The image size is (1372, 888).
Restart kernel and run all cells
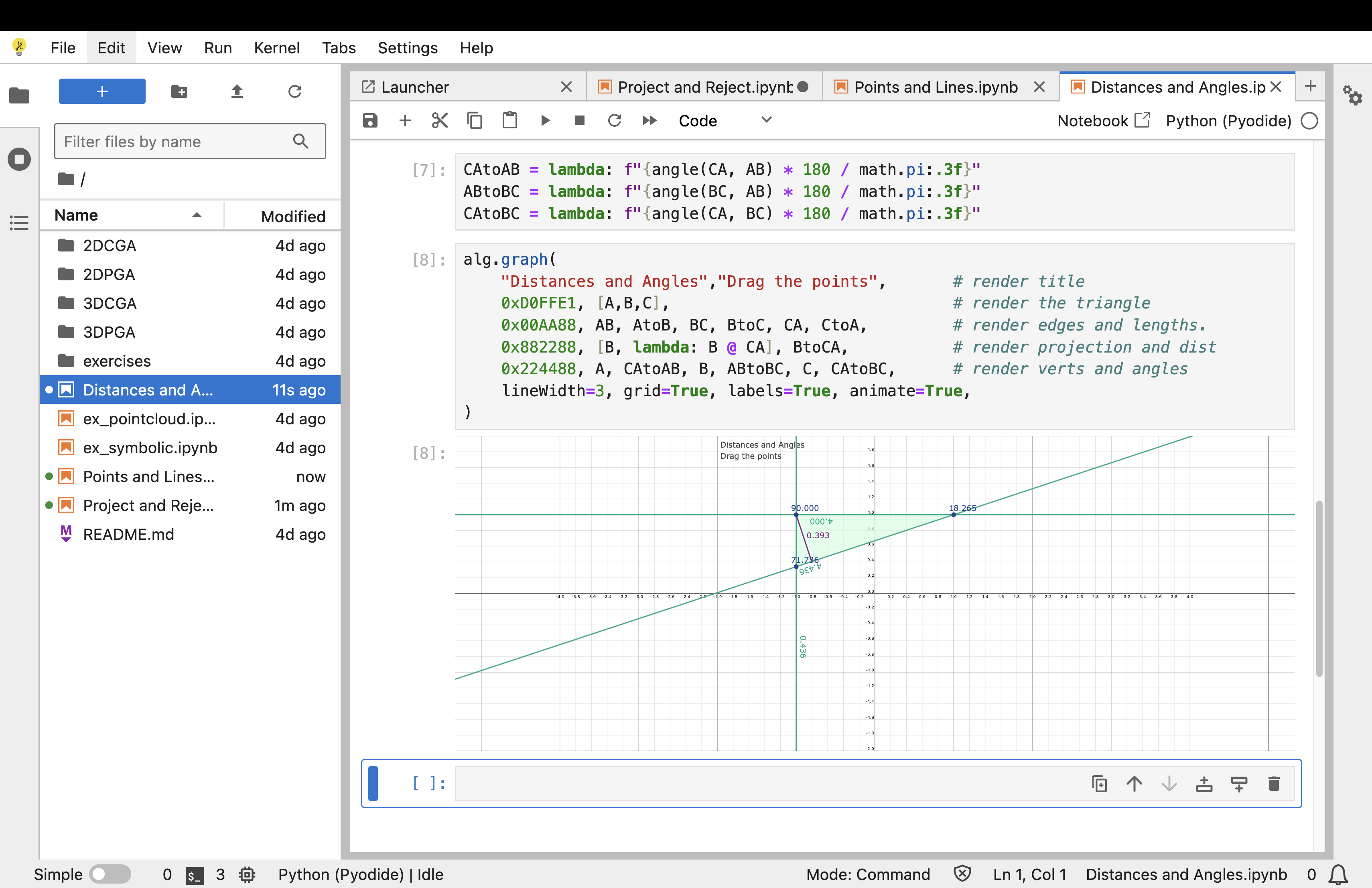(649, 120)
